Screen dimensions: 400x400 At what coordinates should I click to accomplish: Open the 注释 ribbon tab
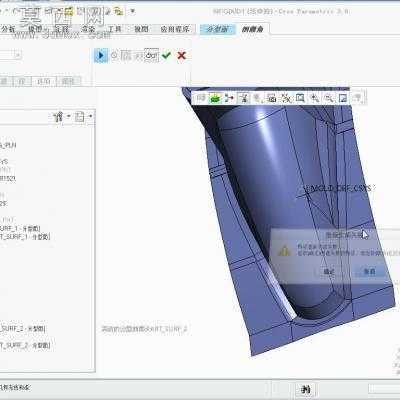click(62, 29)
